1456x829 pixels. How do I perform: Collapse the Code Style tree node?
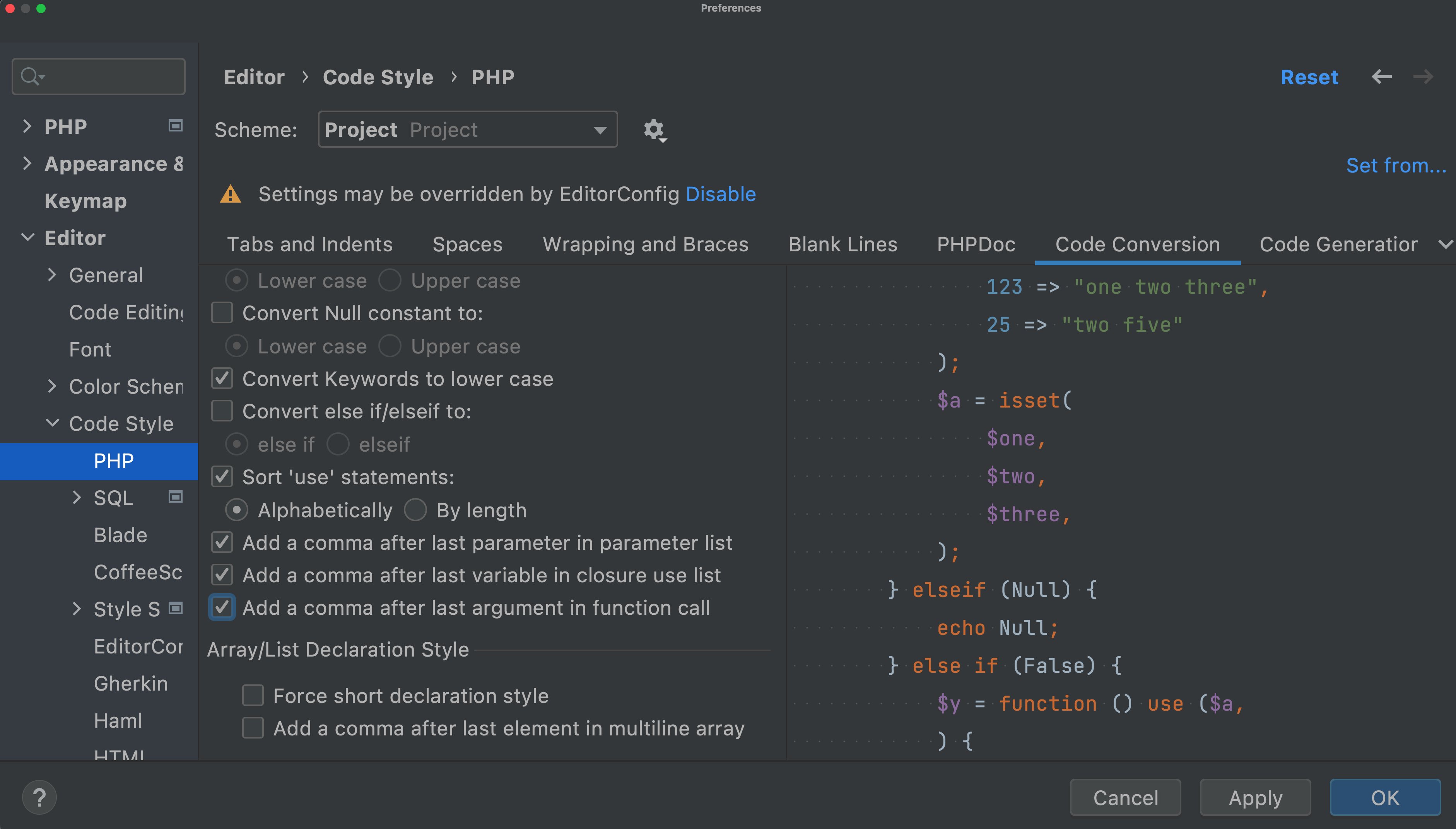click(53, 423)
